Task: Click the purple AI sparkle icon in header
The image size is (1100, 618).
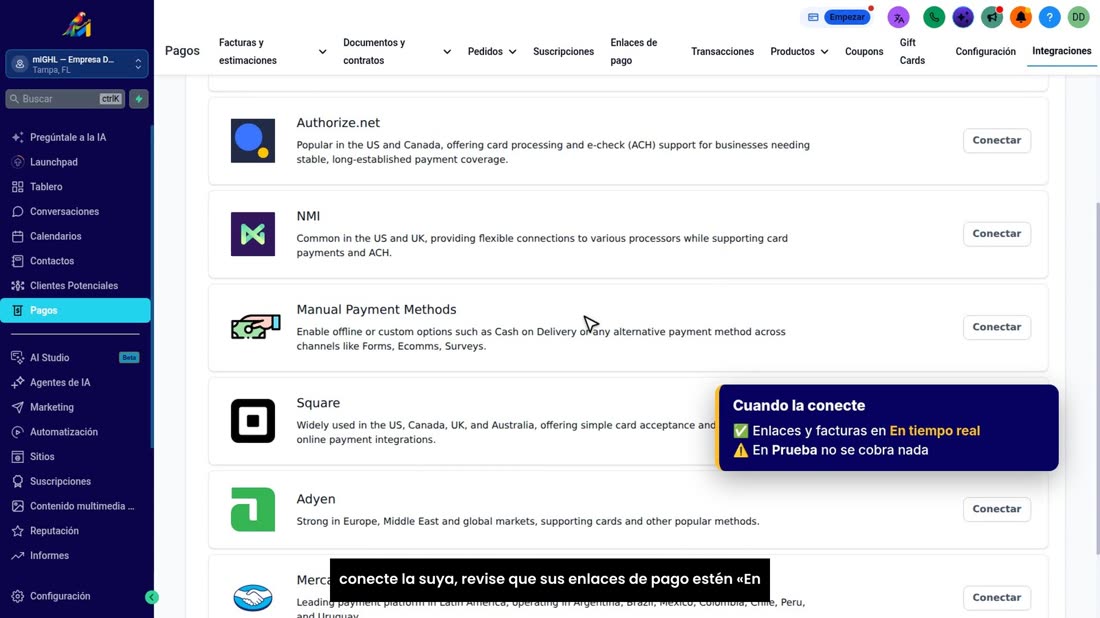Action: coord(962,18)
